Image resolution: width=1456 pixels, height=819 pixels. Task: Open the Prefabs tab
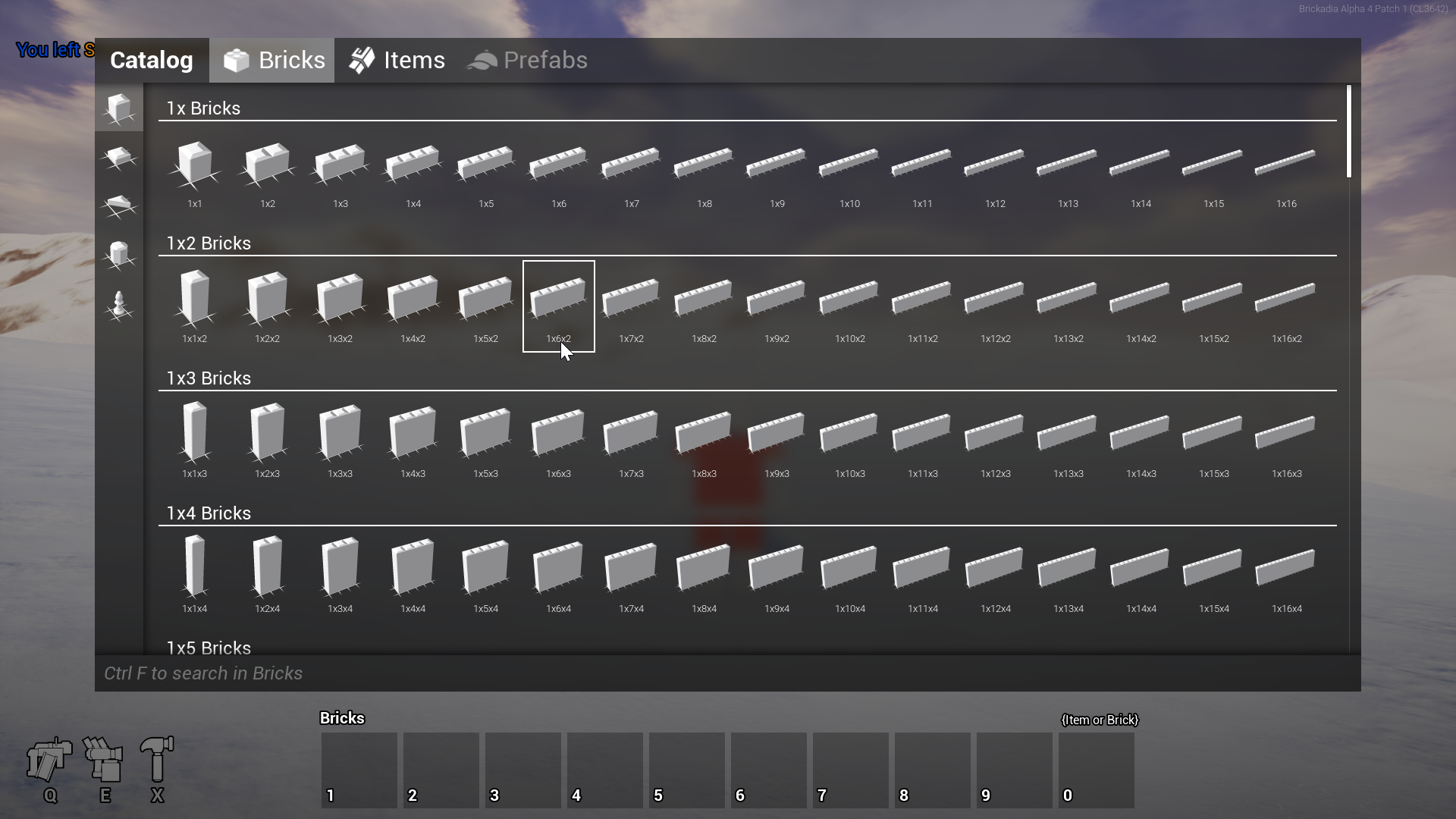[527, 60]
